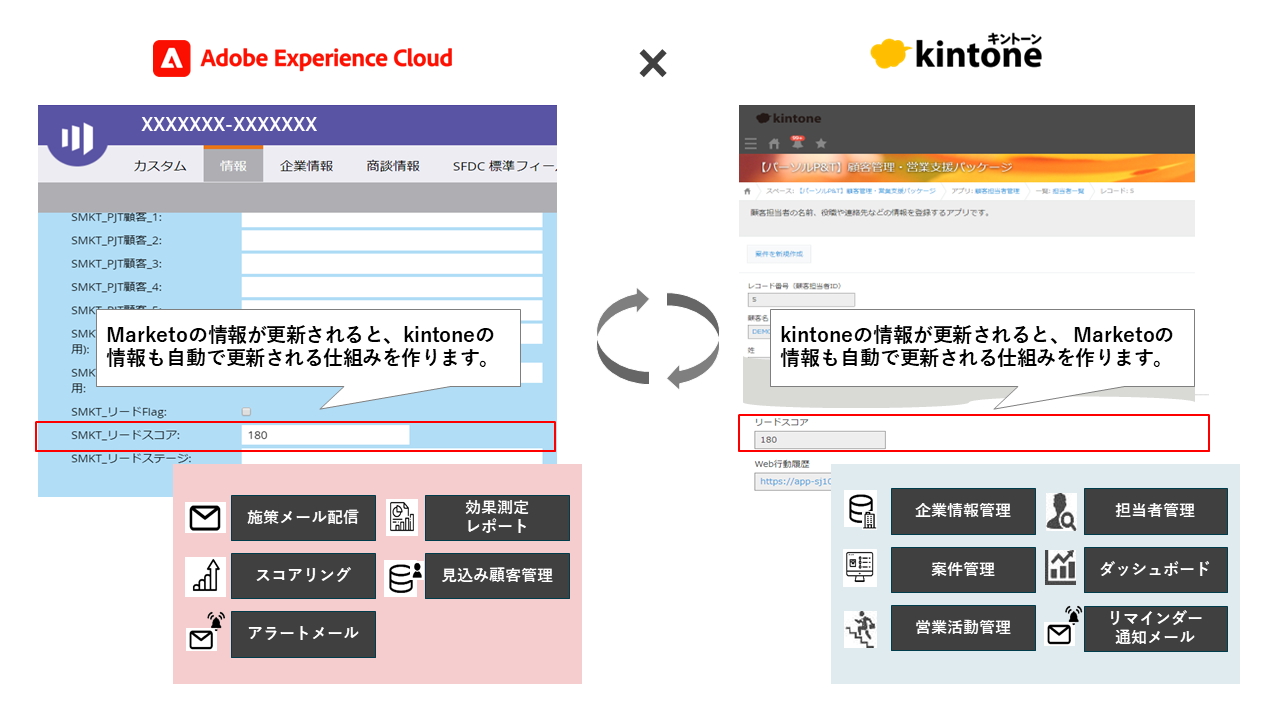Click the monitor checklist icon beside 案件管理
The height and width of the screenshot is (720, 1280).
click(x=860, y=568)
